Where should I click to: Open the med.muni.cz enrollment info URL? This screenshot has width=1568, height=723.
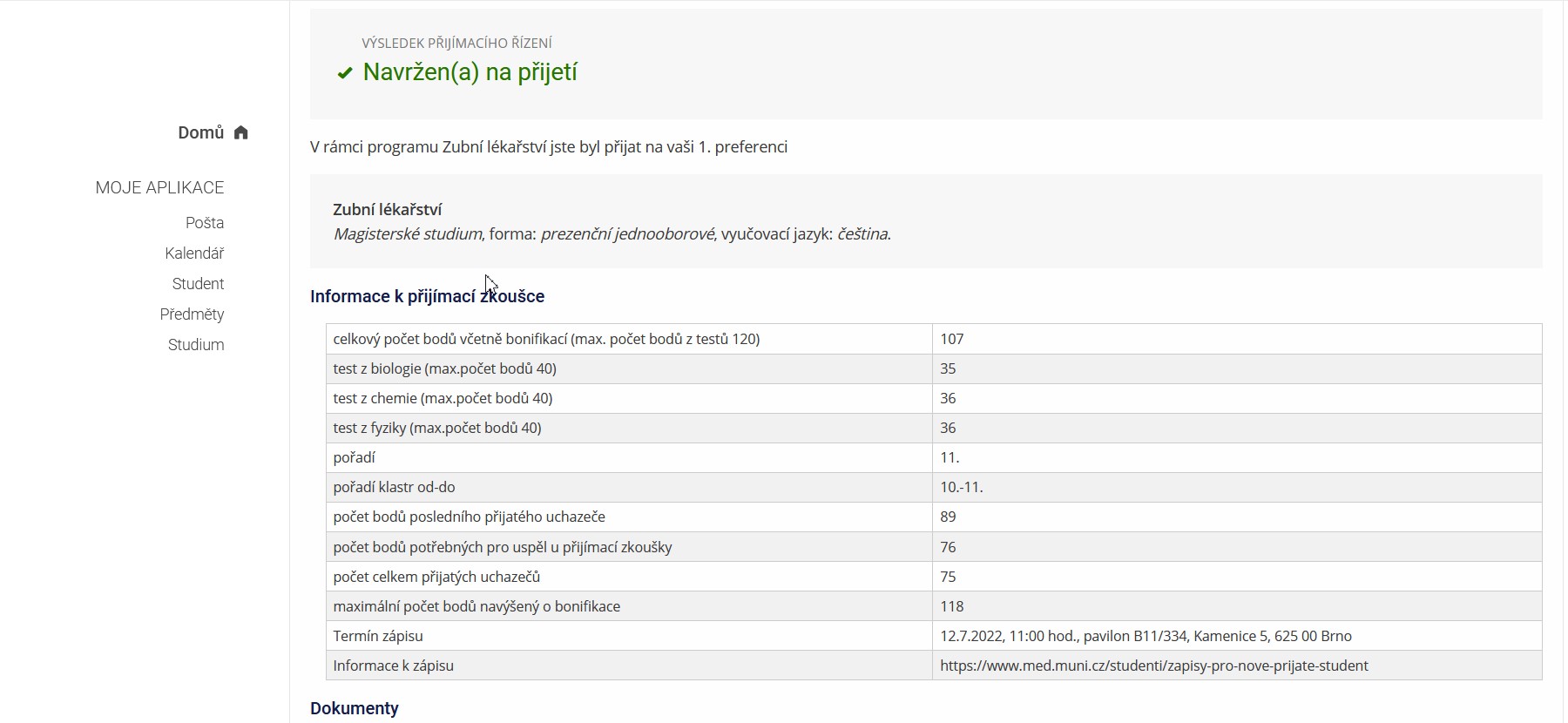pyautogui.click(x=1153, y=666)
